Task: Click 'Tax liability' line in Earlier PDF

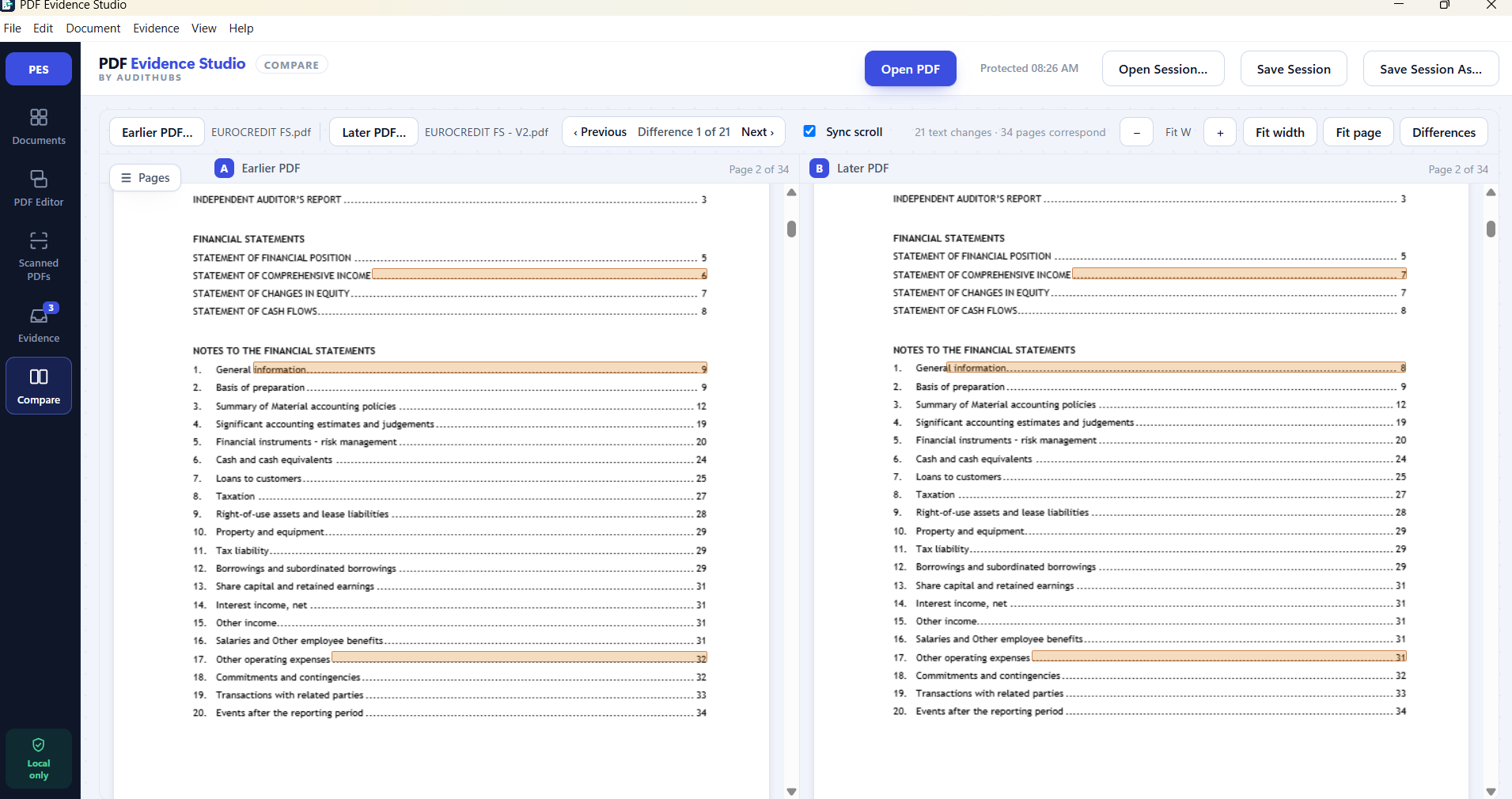Action: click(x=449, y=551)
